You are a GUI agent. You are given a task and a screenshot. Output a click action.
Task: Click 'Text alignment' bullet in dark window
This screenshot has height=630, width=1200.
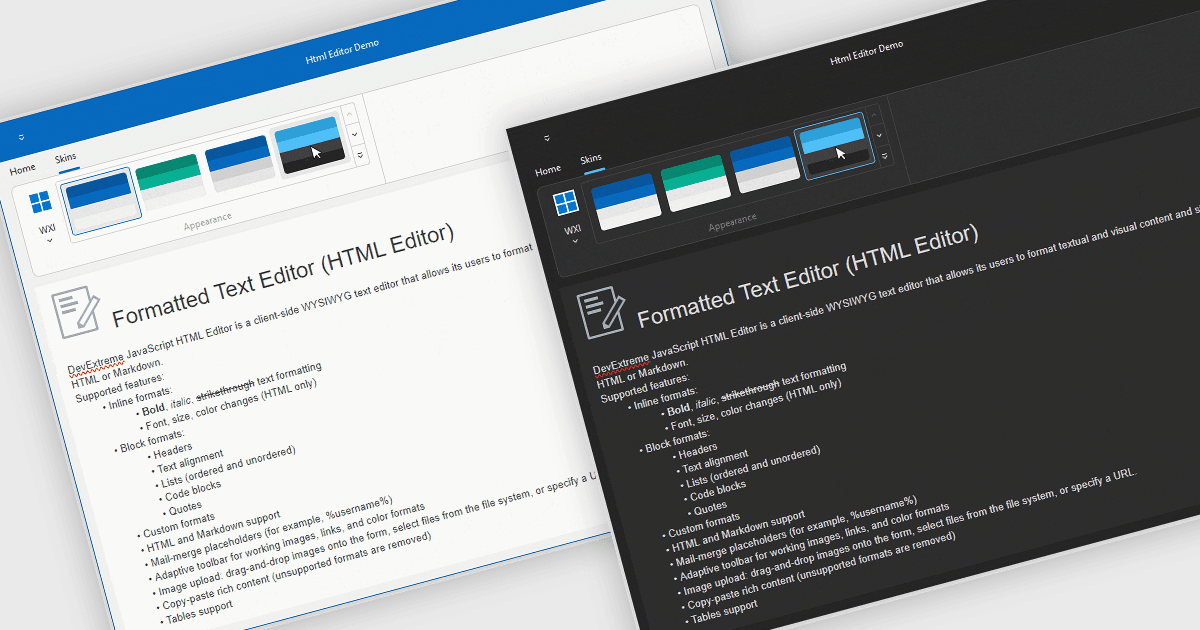coord(710,462)
